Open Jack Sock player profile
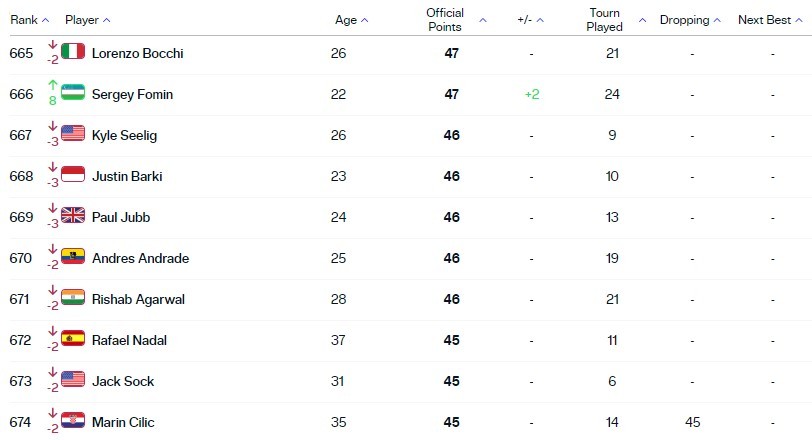Screen dimensions: 812x440 click(x=123, y=381)
